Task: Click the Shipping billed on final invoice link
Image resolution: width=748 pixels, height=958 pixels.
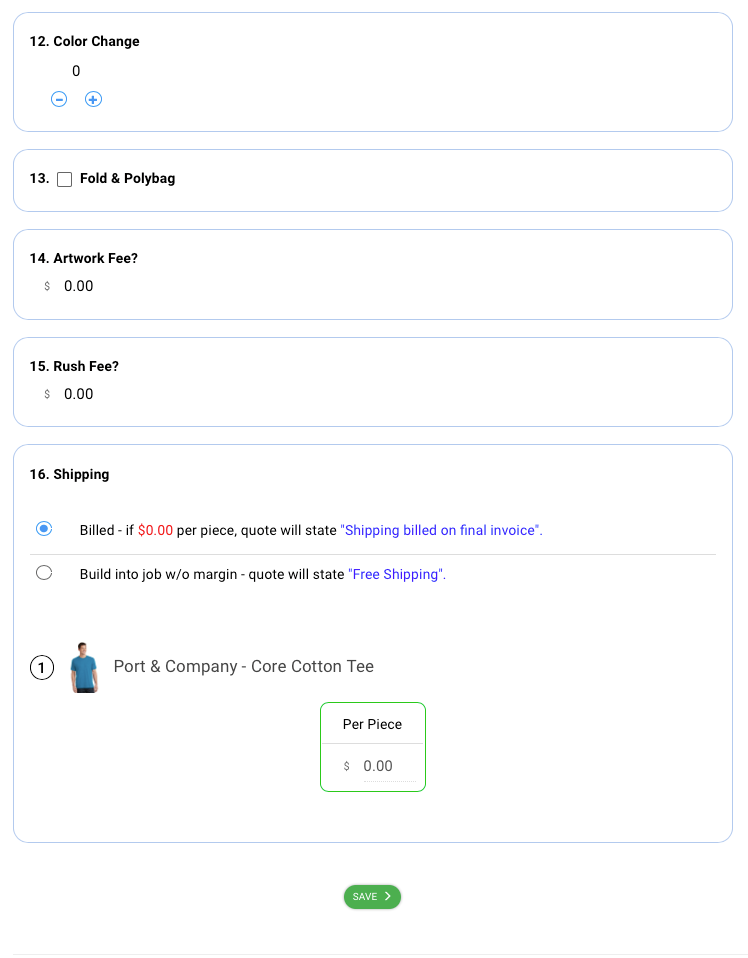Action: pyautogui.click(x=441, y=530)
